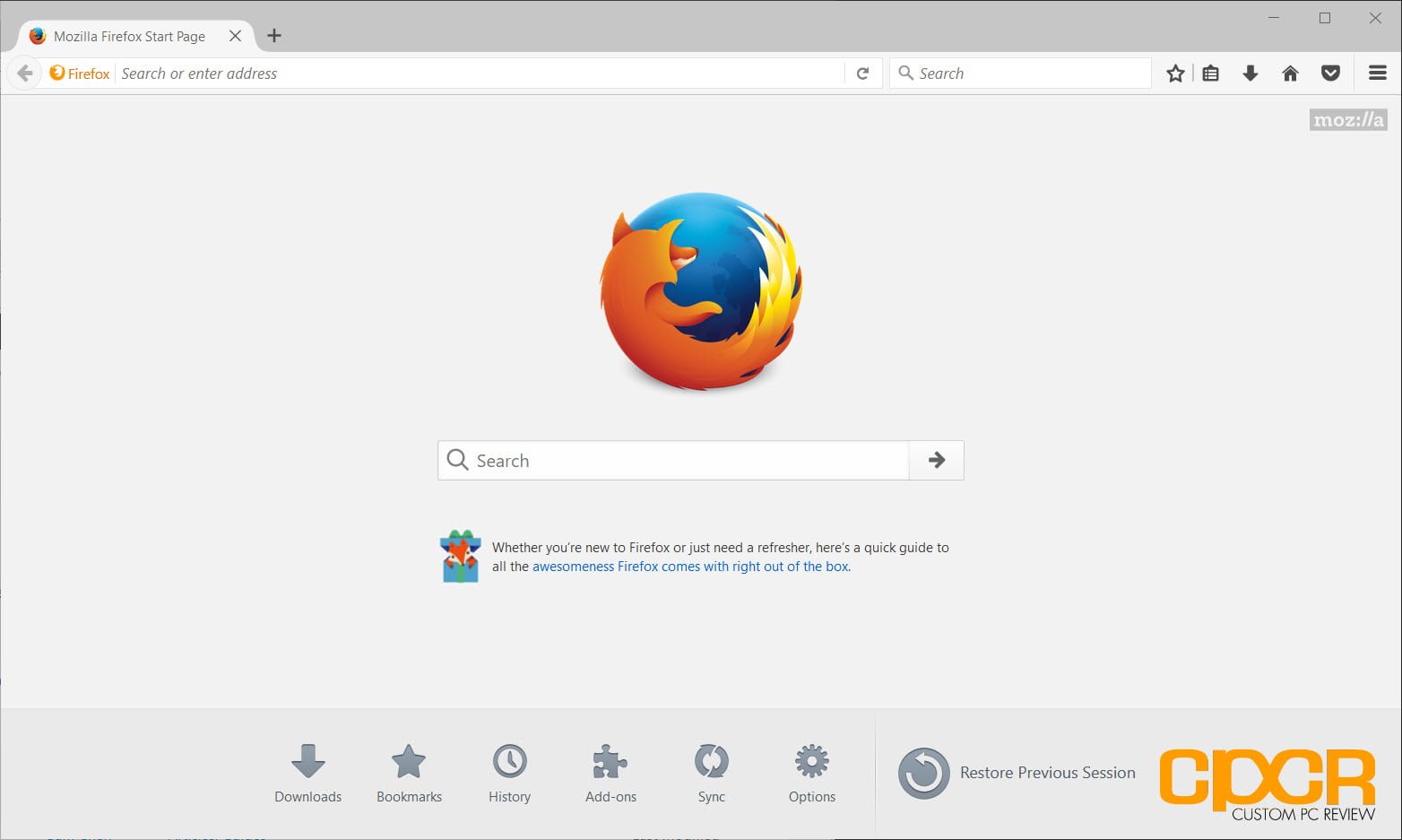1402x840 pixels.
Task: Open the downloads arrow in toolbar
Action: pyautogui.click(x=1251, y=74)
